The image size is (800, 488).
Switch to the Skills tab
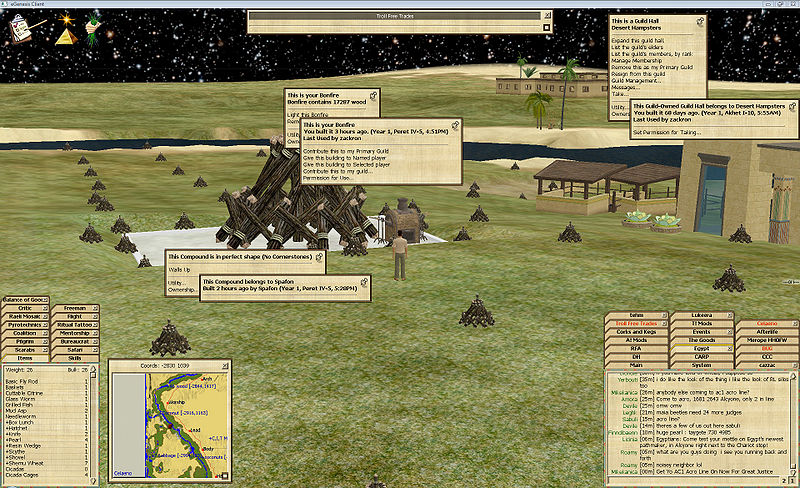tap(75, 358)
